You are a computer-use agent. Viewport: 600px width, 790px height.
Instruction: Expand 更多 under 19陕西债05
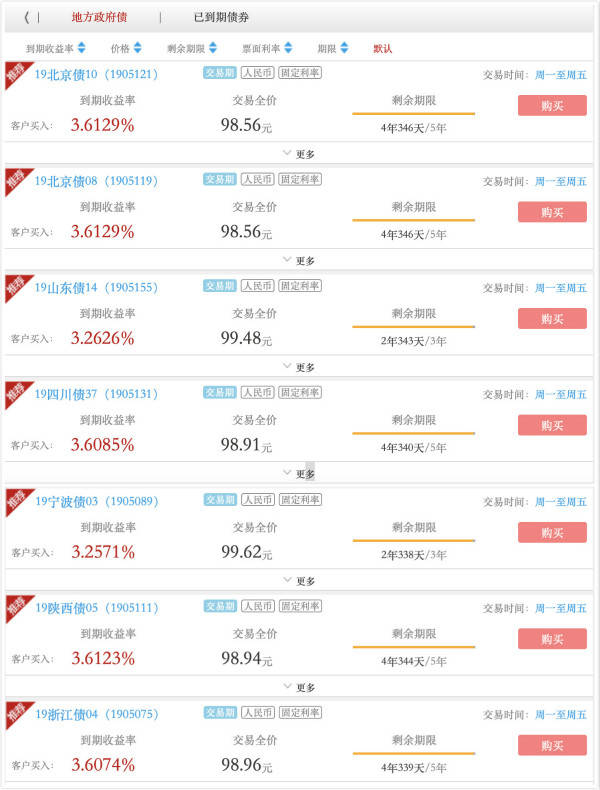tap(299, 687)
